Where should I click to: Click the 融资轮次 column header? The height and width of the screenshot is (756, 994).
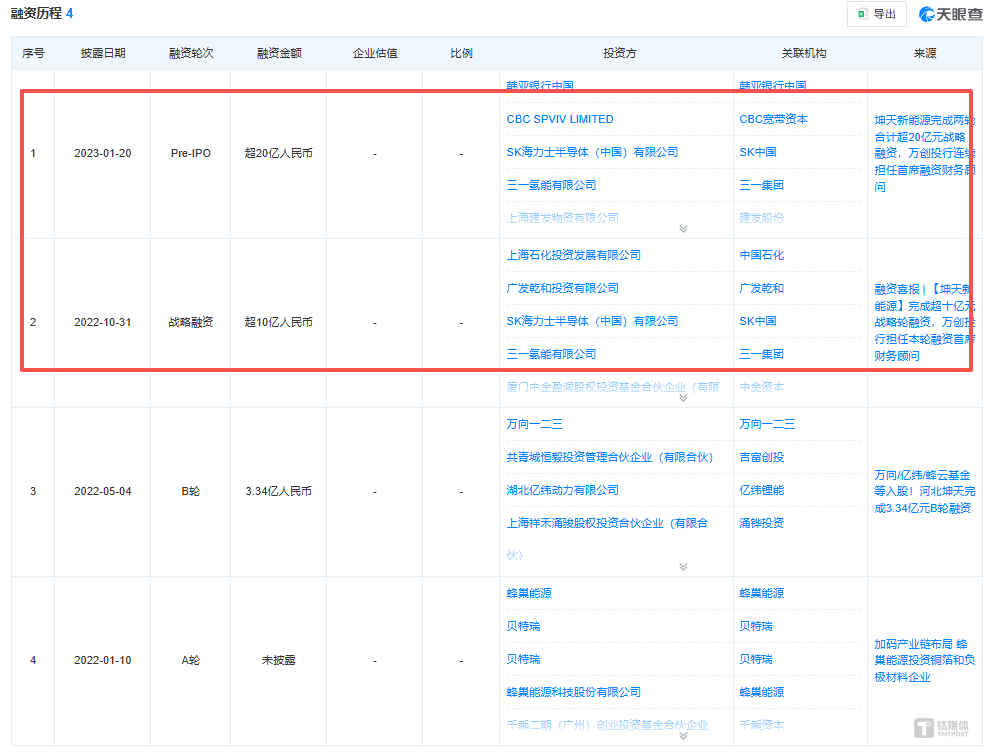pos(191,53)
